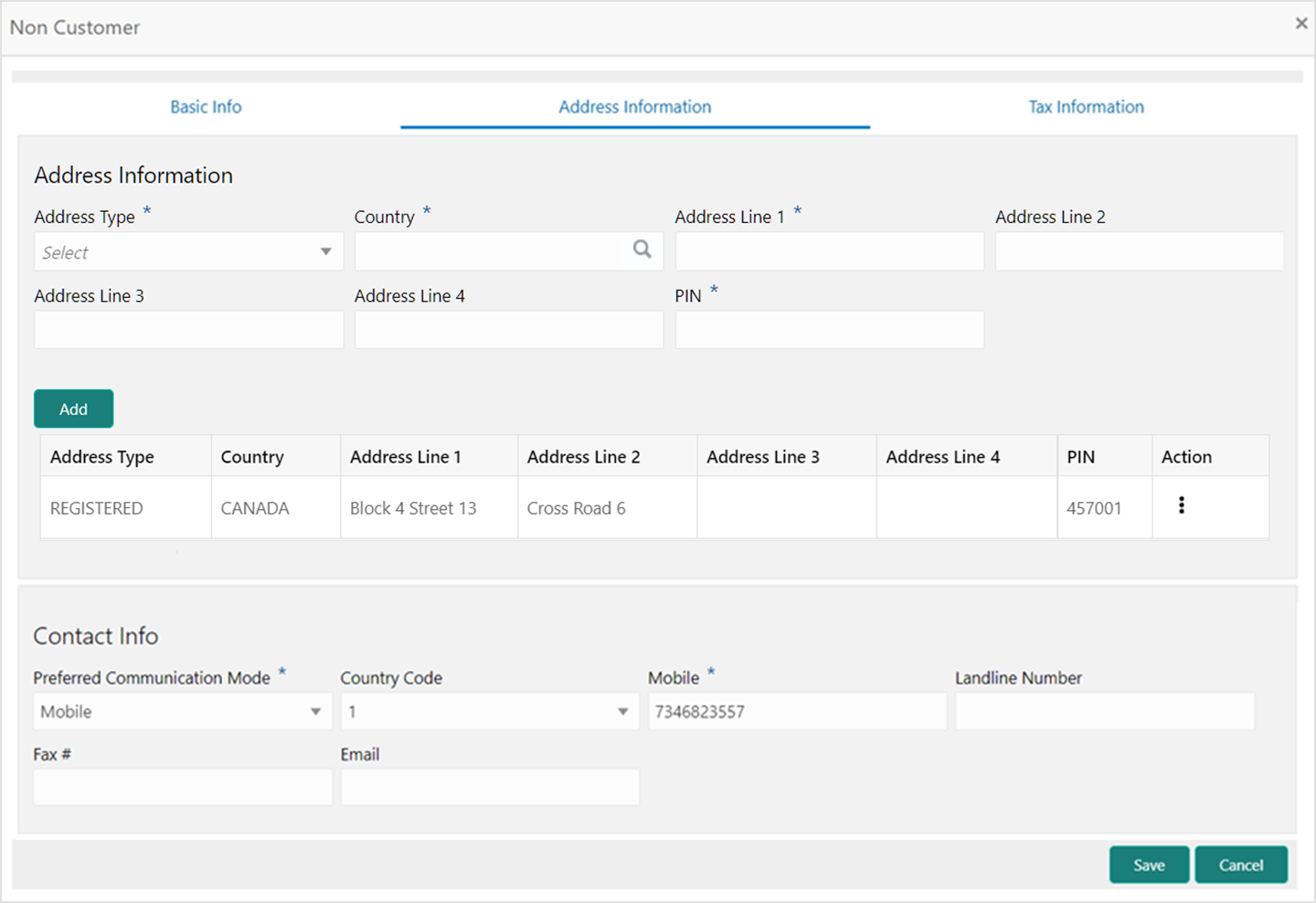Open the Address Type dropdown
This screenshot has height=903, width=1316.
point(188,251)
